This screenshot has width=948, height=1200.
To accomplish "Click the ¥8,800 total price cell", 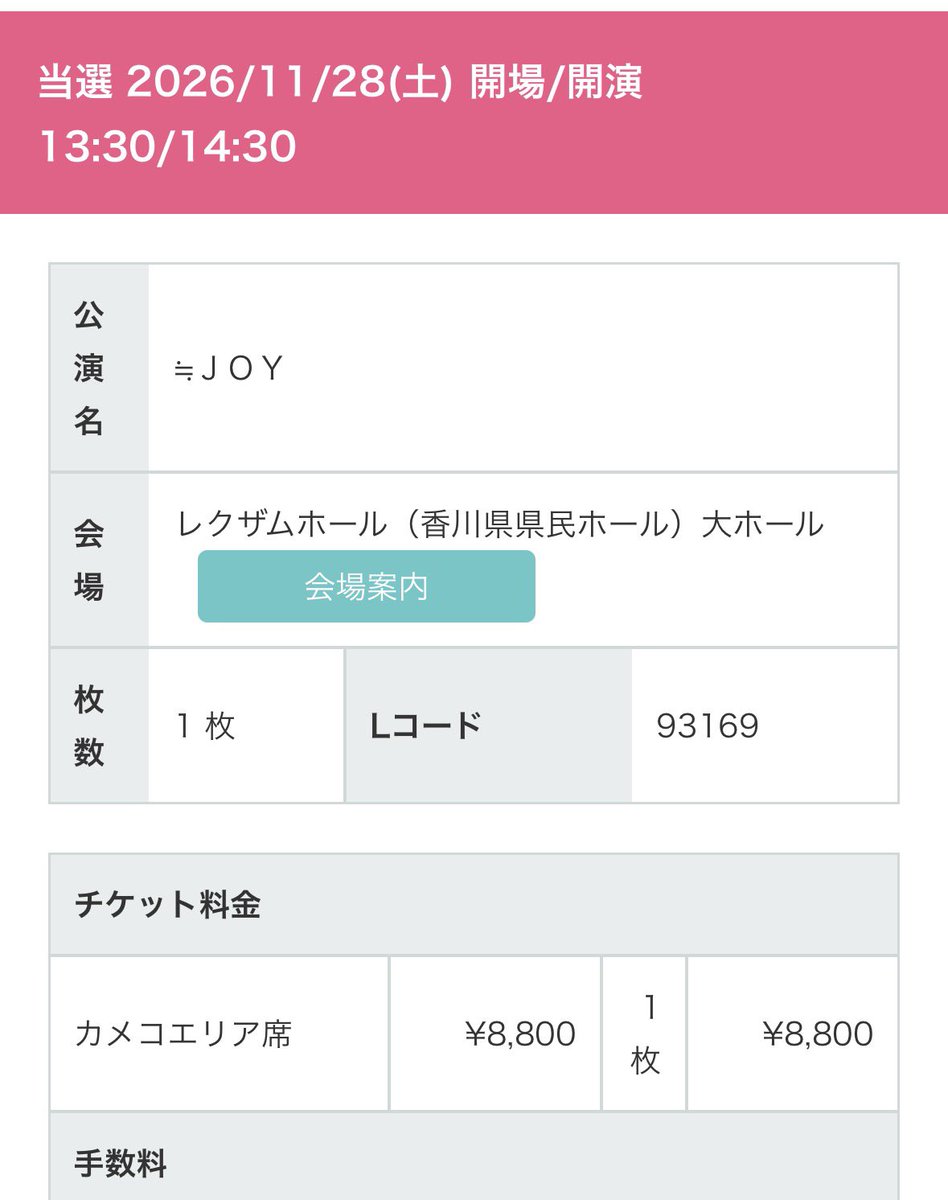I will 793,1033.
